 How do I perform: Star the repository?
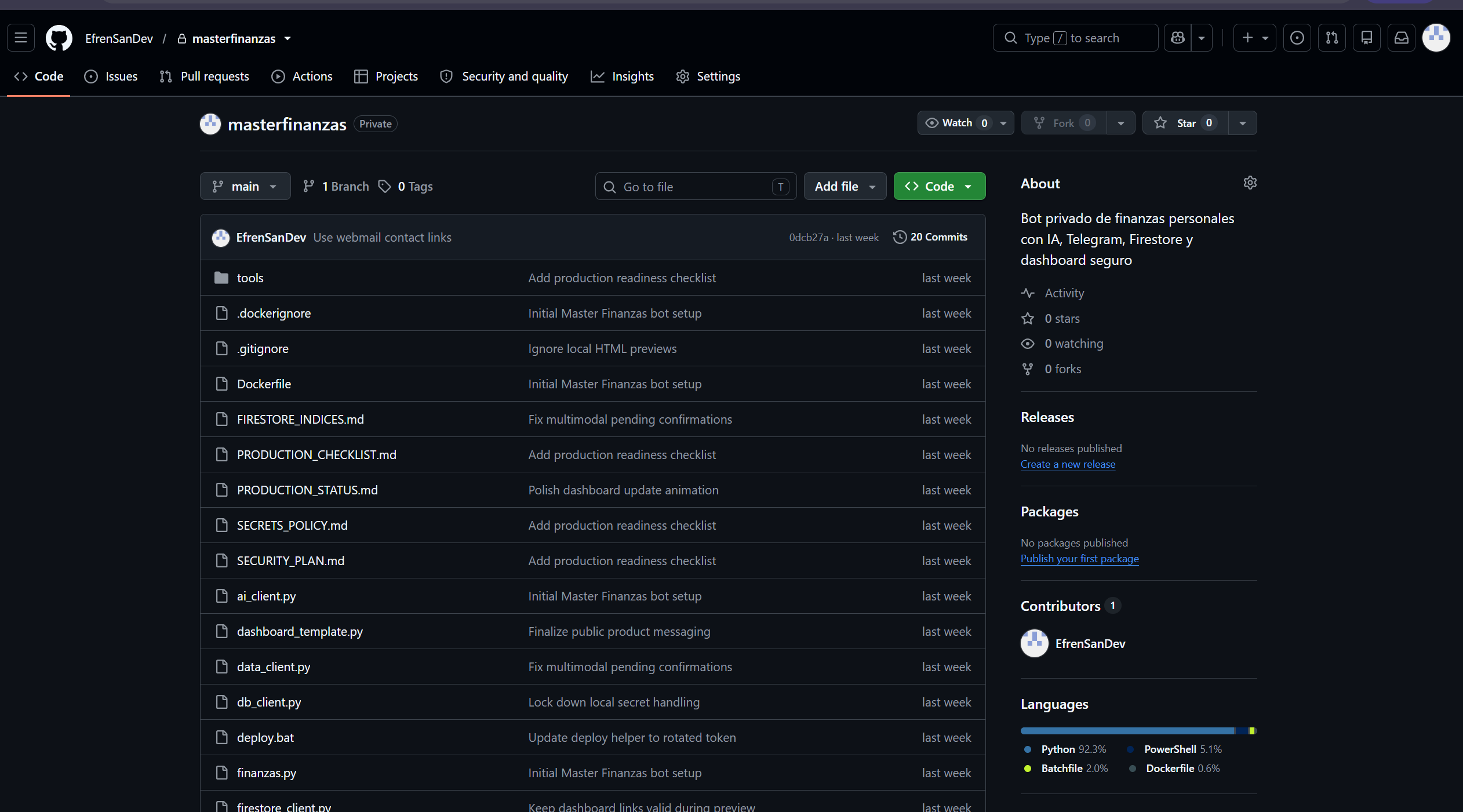tap(1185, 123)
